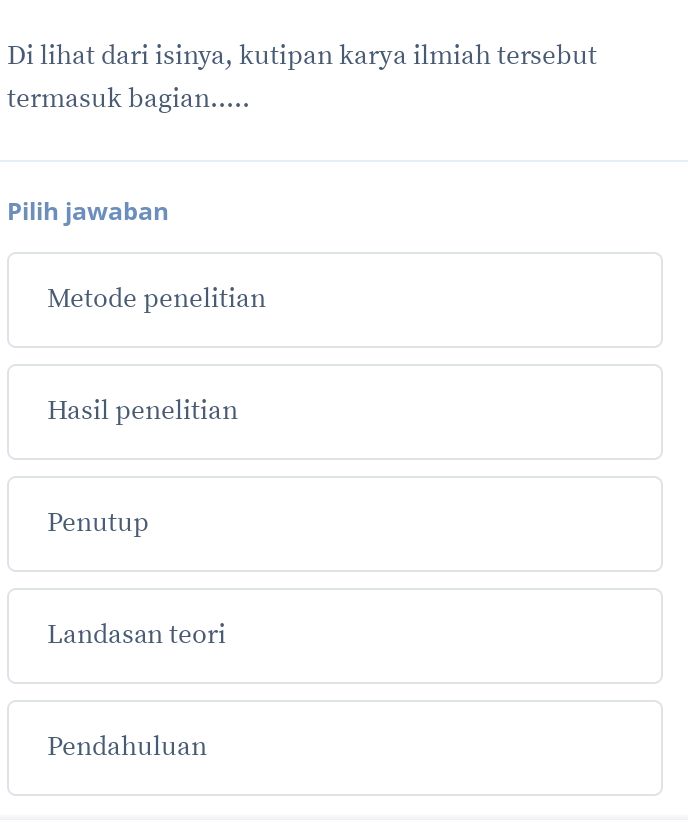Screen dimensions: 688x825
Task: Select the answer "Metode penelitian"
Action: (x=335, y=299)
